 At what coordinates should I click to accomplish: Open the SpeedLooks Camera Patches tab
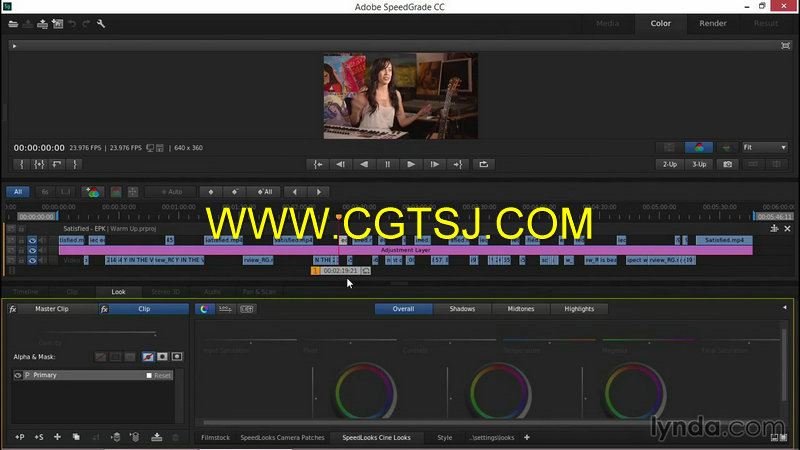pos(282,438)
